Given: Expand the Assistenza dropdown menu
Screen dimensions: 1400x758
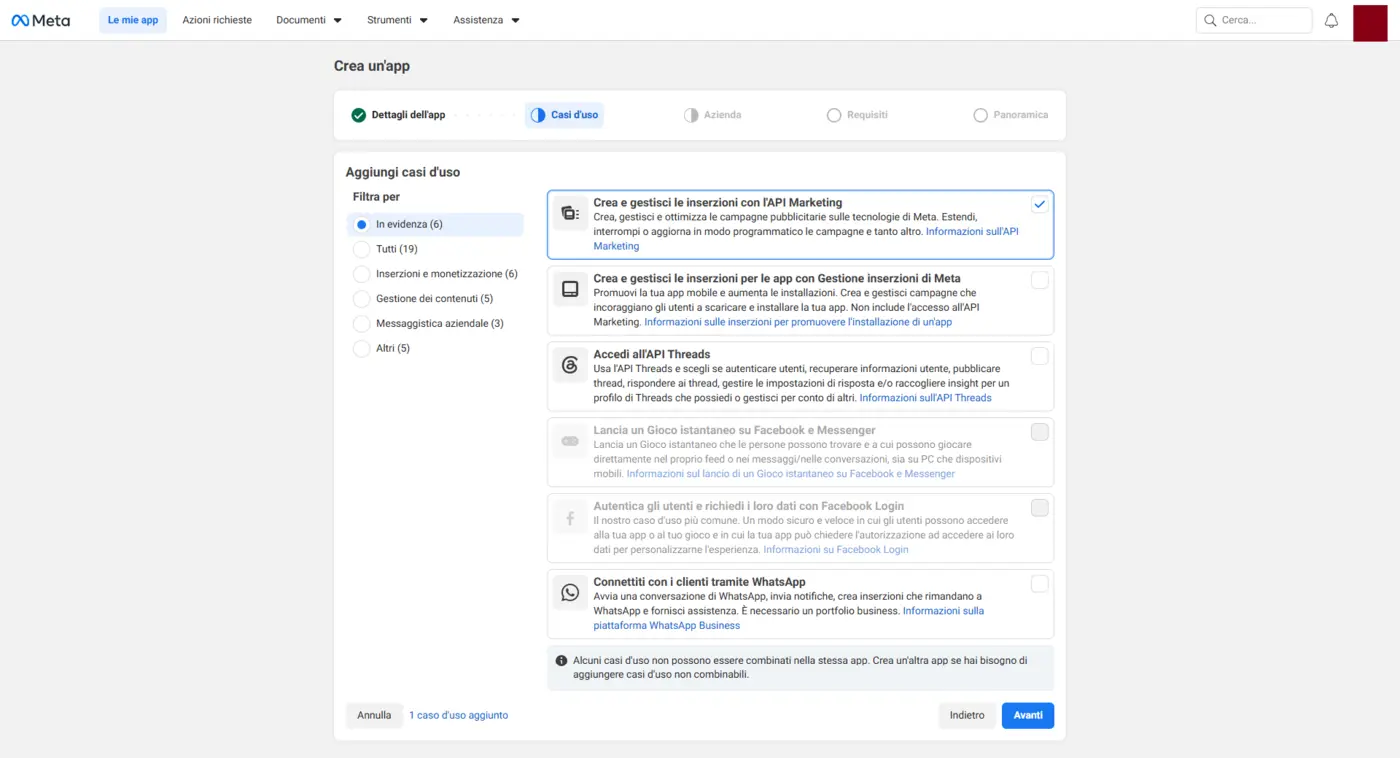Looking at the screenshot, I should point(486,20).
